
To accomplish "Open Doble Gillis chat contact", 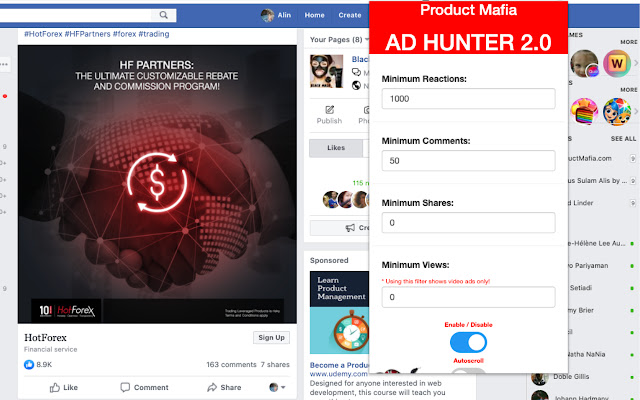I will click(x=571, y=377).
